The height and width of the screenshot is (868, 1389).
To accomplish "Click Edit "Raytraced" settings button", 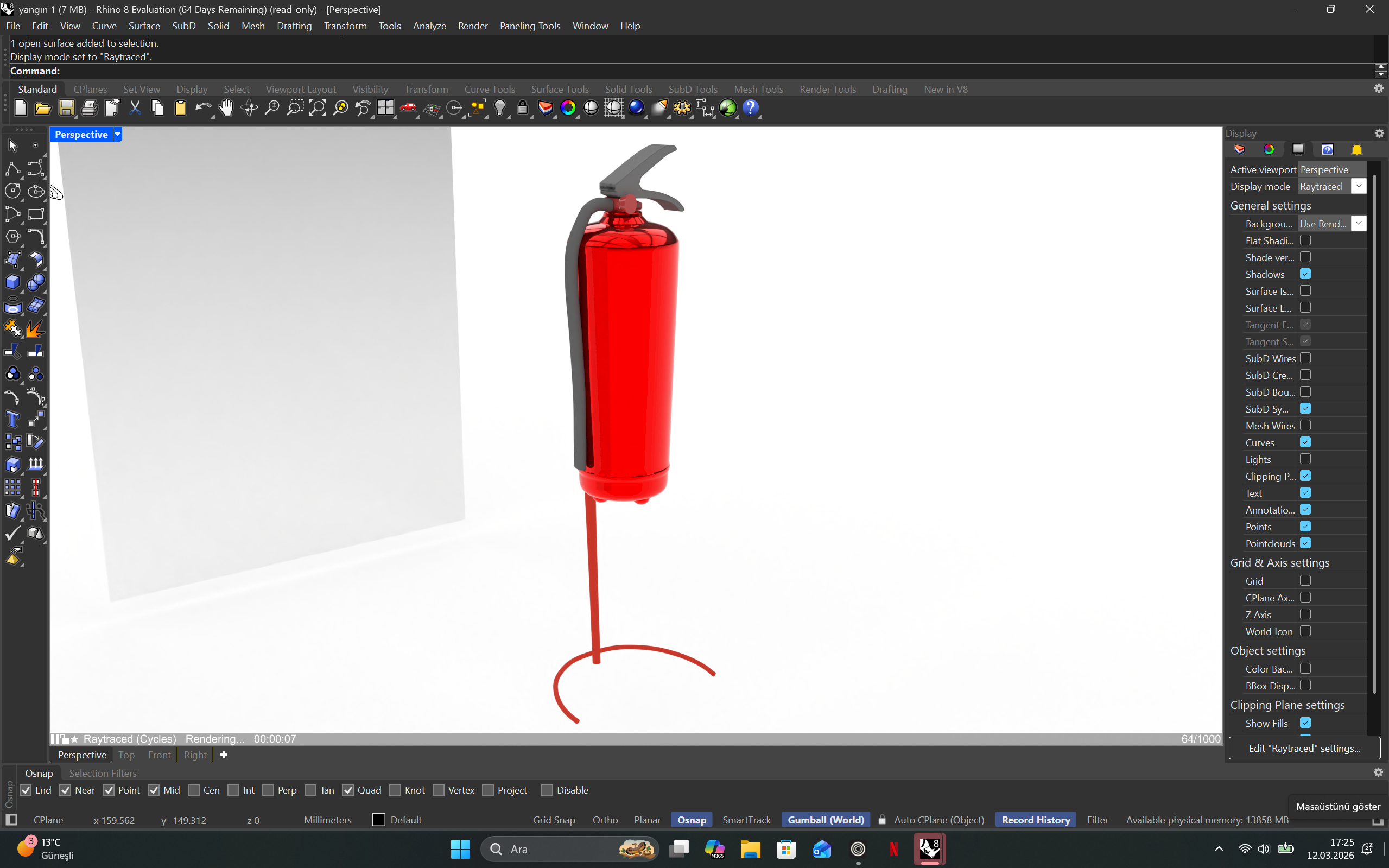I will pyautogui.click(x=1304, y=748).
